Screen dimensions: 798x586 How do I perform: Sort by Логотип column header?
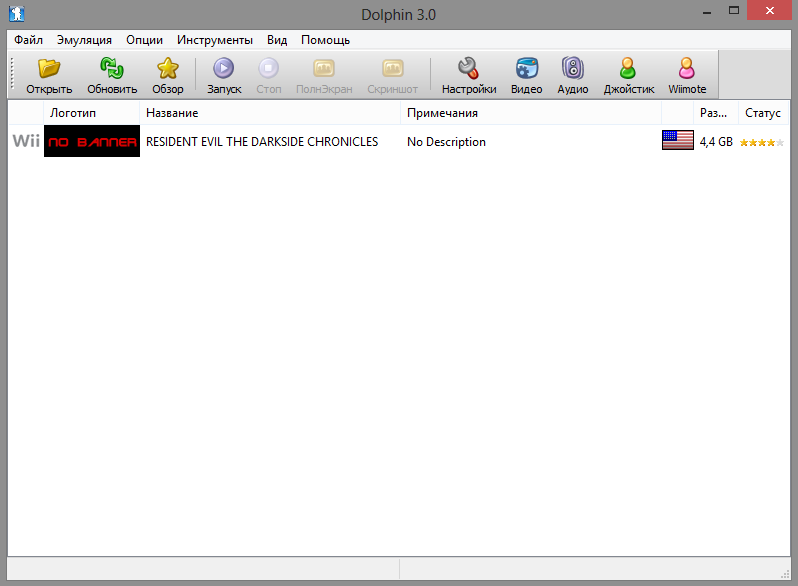coord(92,113)
